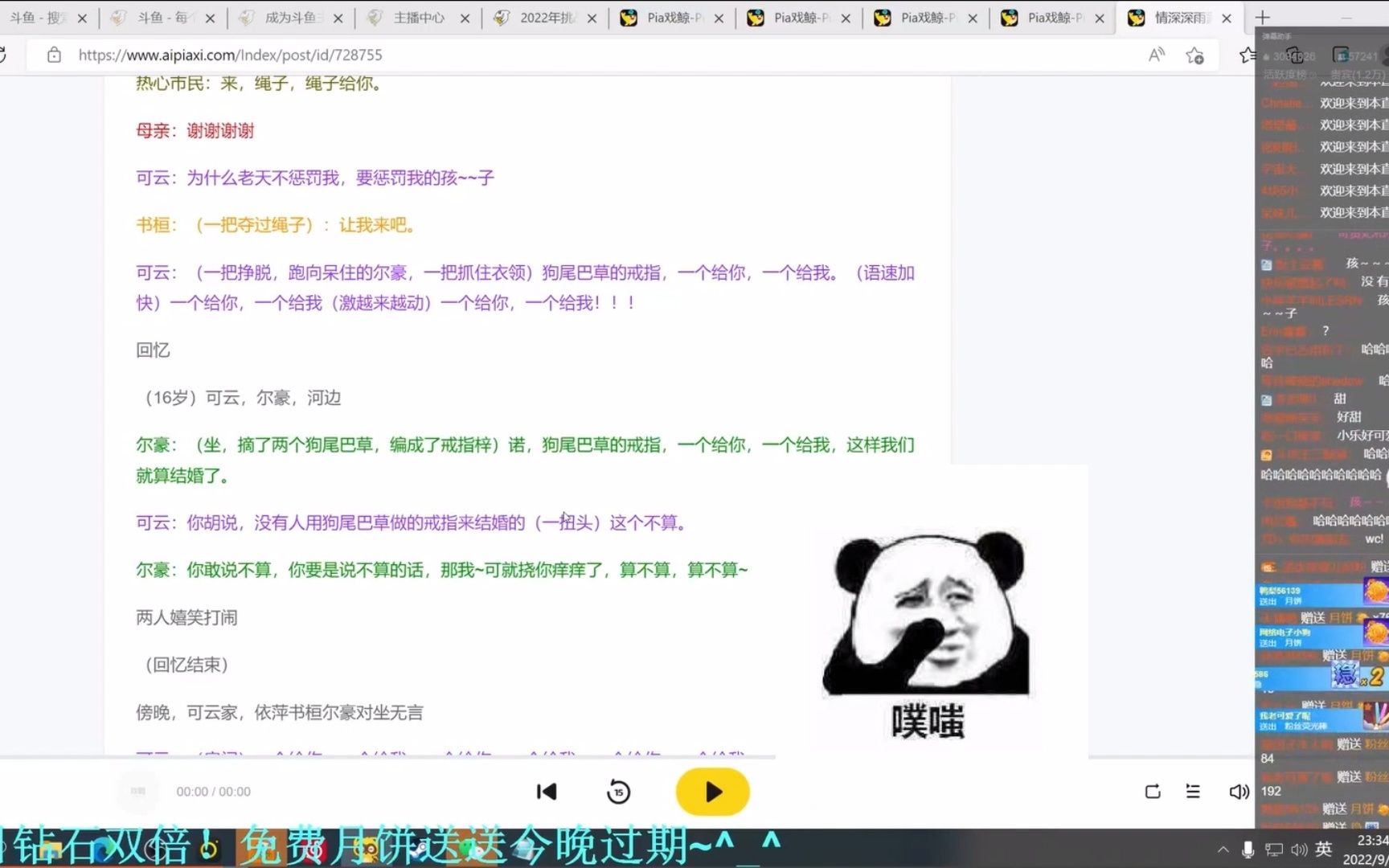The height and width of the screenshot is (868, 1389).
Task: Switch the 英 input method indicator
Action: pos(1324,850)
